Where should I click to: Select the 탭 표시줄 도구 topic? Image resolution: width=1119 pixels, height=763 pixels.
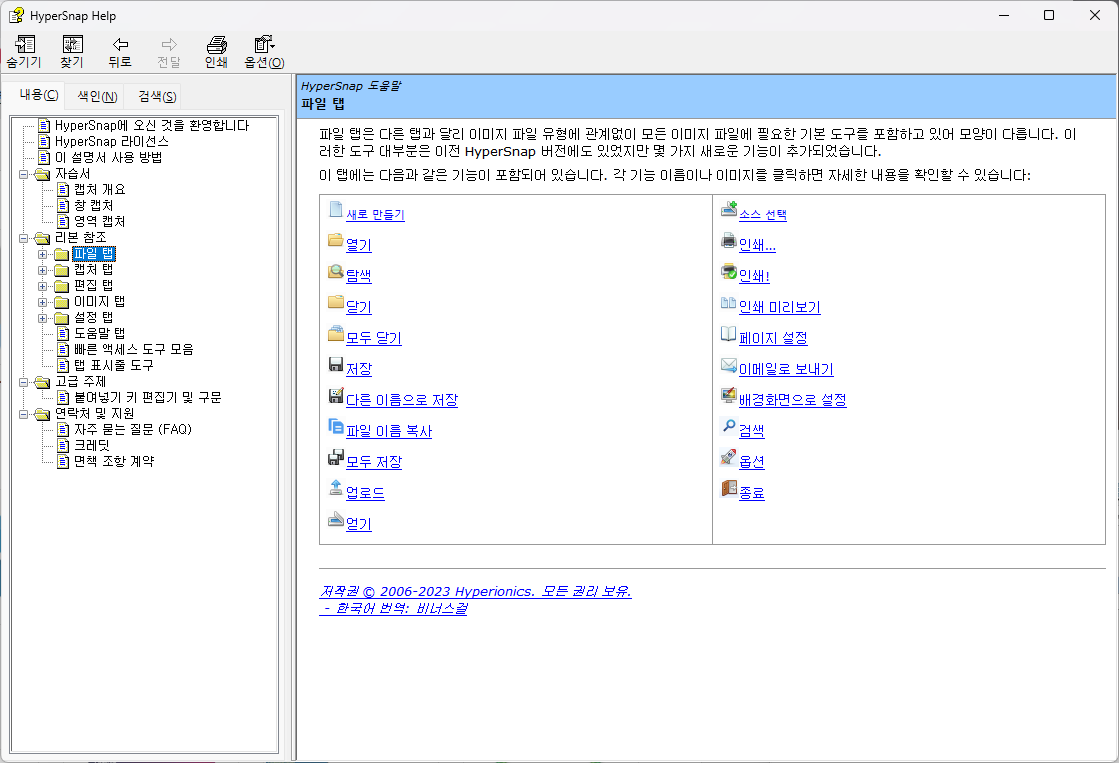(x=113, y=365)
